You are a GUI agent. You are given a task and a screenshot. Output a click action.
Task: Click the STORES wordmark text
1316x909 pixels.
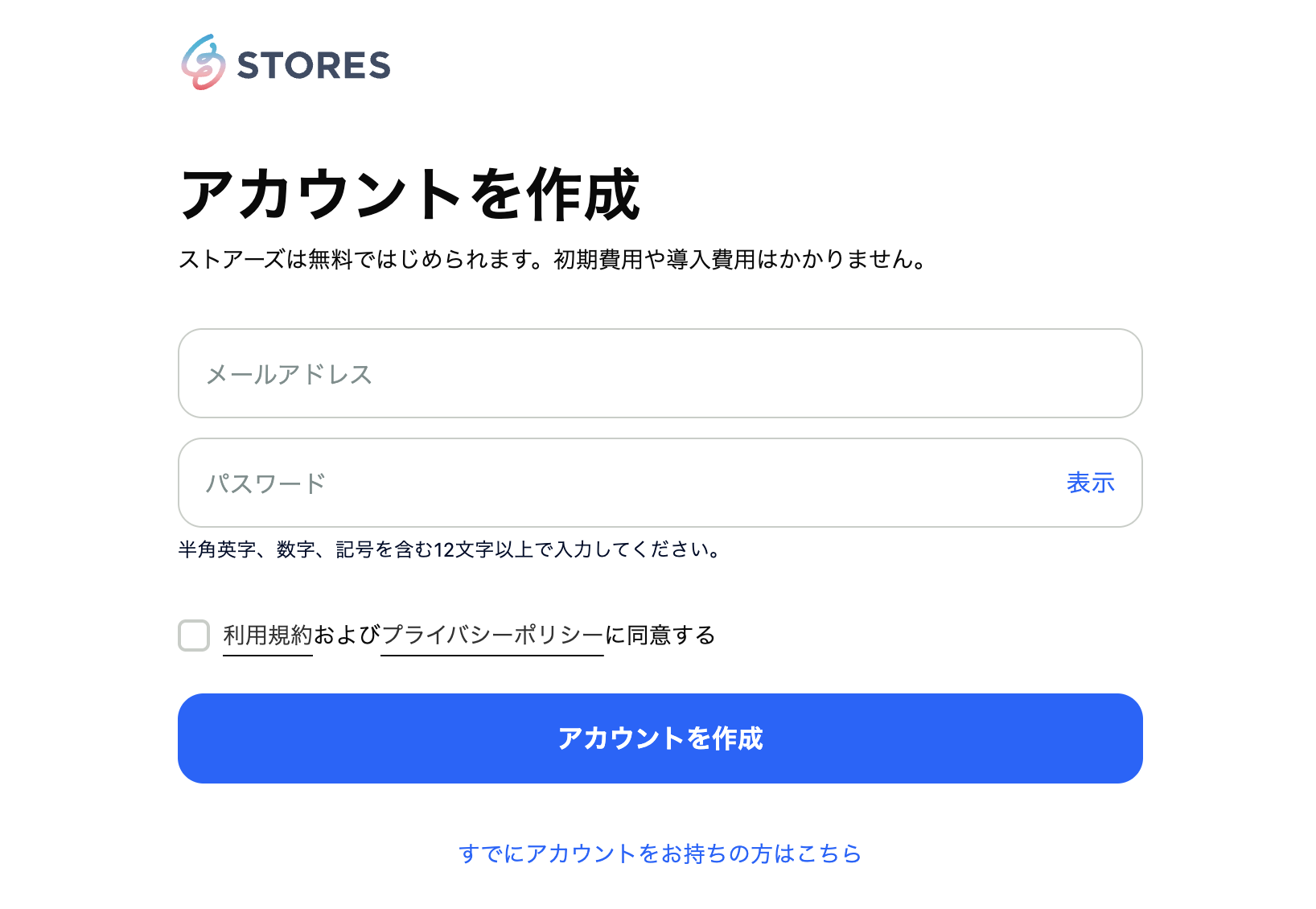[x=314, y=66]
